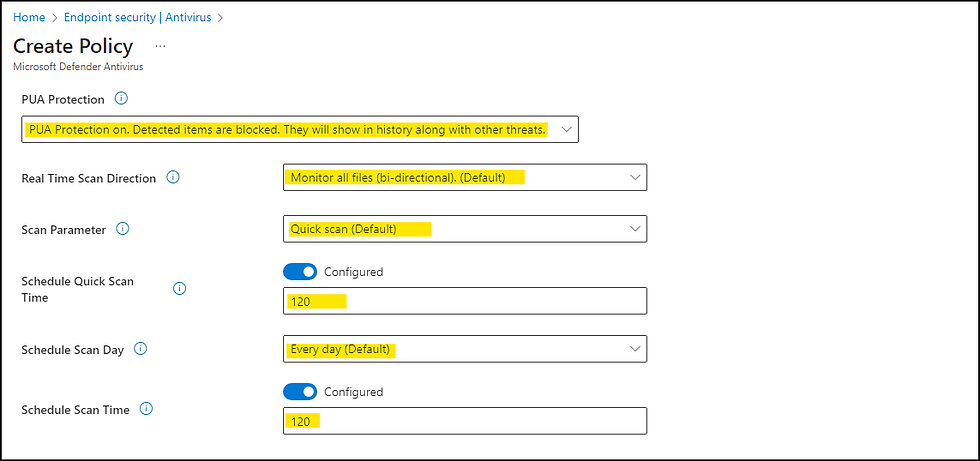980x461 pixels.
Task: Open Real Time Scan Direction dropdown
Action: (x=465, y=177)
